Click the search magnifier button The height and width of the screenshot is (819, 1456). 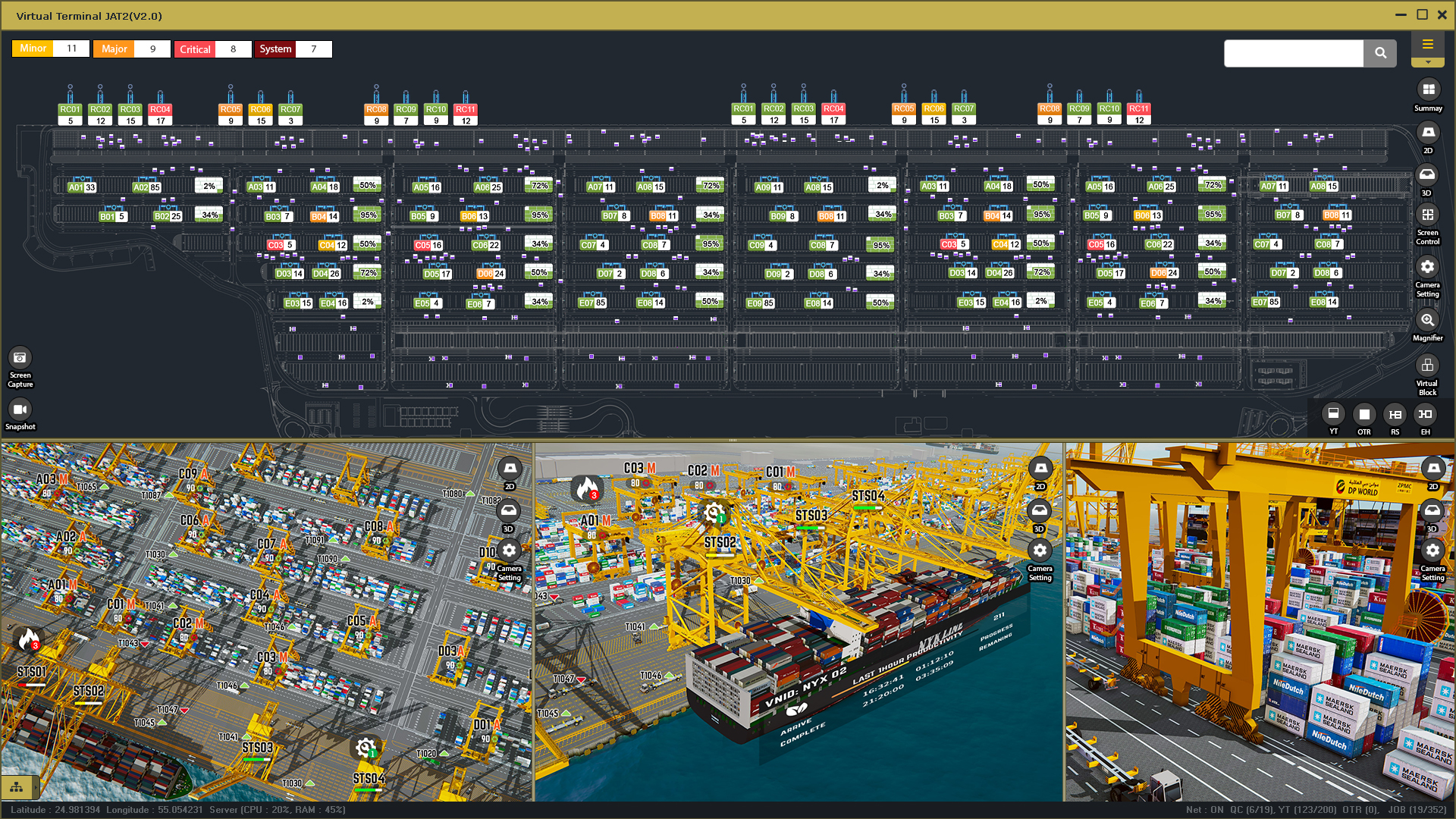point(1379,53)
